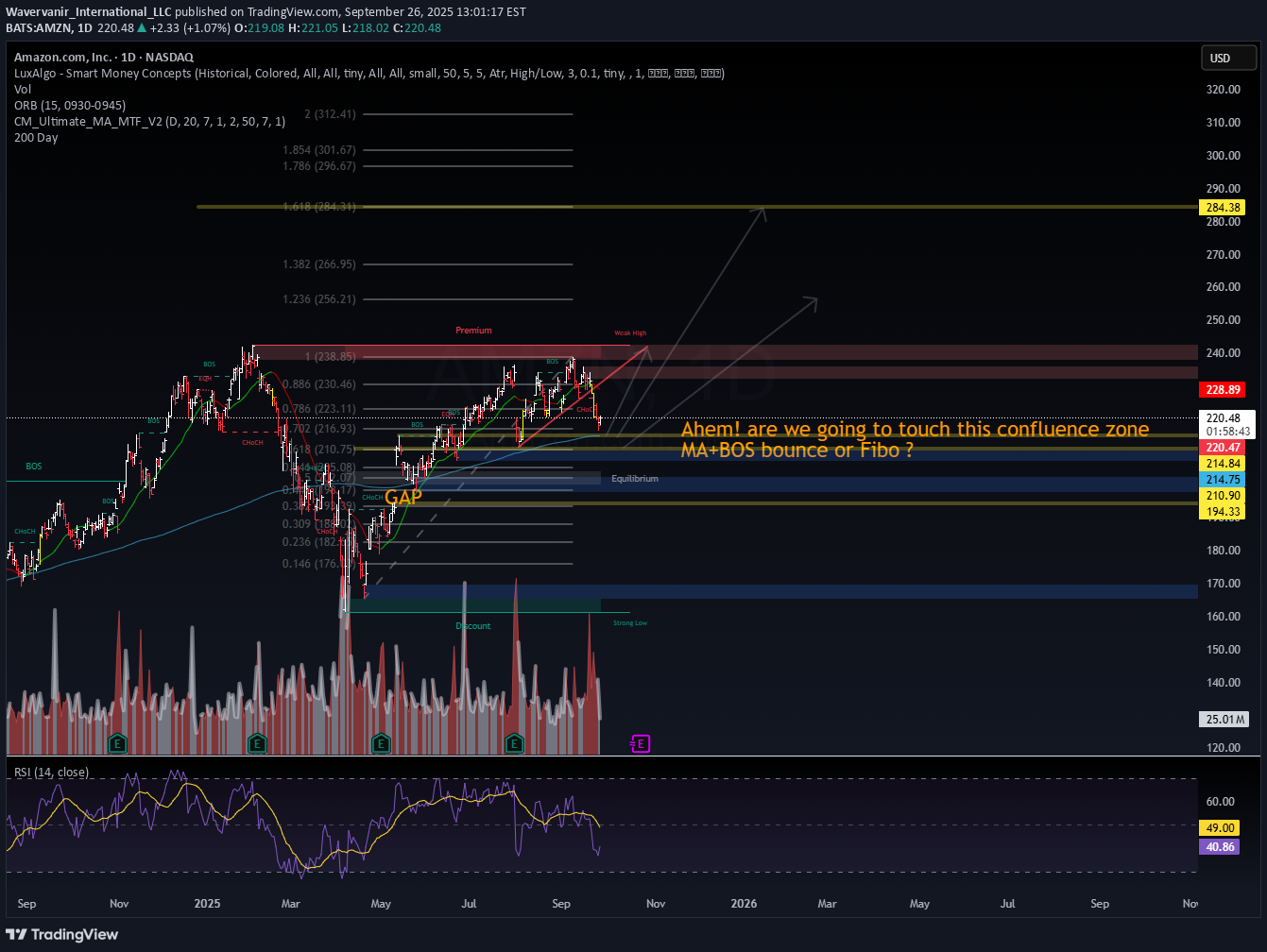Click the Weak High label
Image resolution: width=1267 pixels, height=952 pixels.
630,333
